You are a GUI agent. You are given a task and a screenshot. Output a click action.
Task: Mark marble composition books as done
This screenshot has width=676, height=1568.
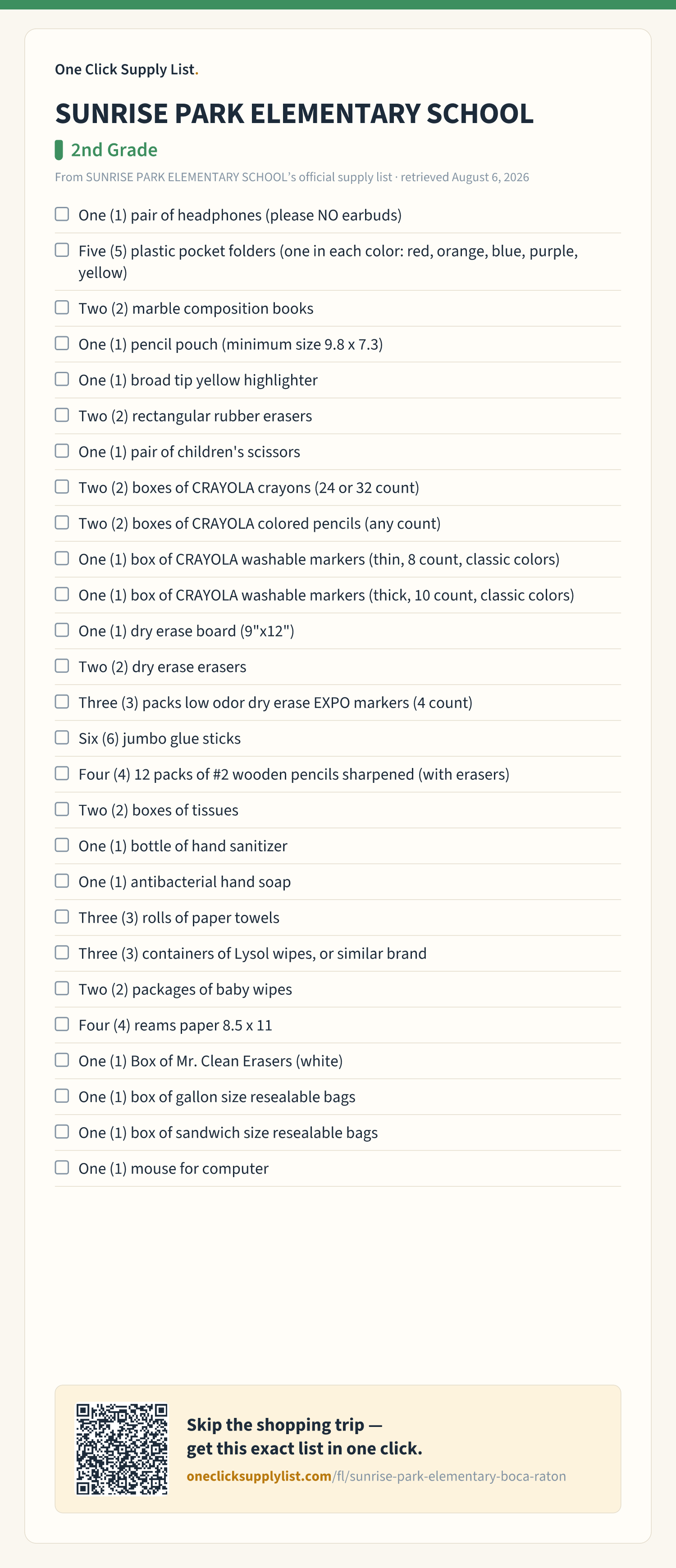62,307
